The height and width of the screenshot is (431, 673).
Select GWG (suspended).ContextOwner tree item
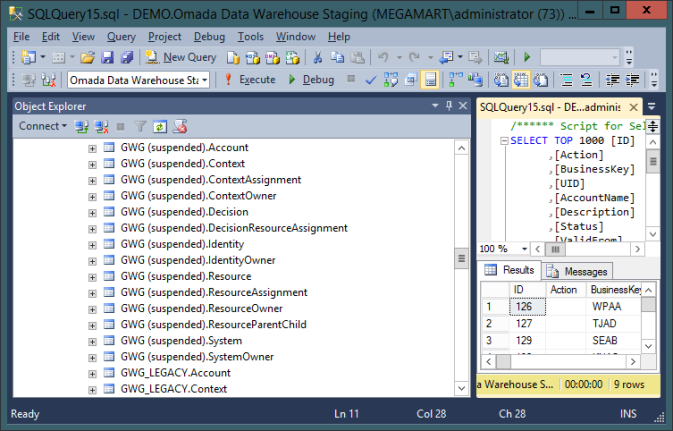click(198, 196)
